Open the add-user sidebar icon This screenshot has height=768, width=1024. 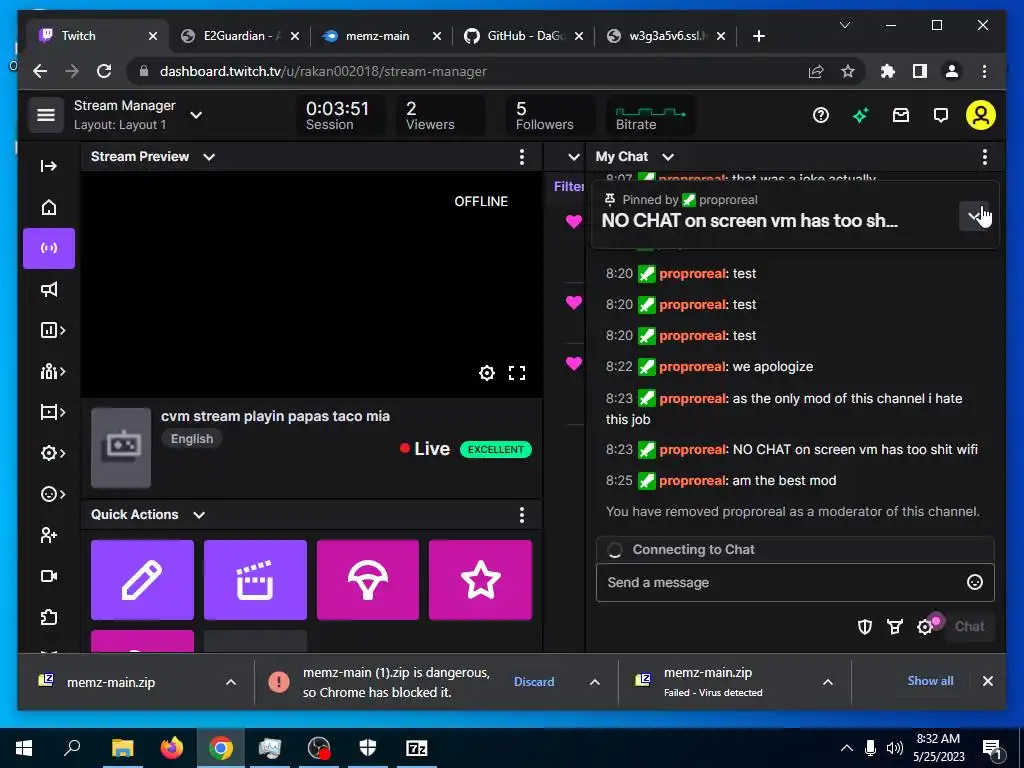coord(49,536)
